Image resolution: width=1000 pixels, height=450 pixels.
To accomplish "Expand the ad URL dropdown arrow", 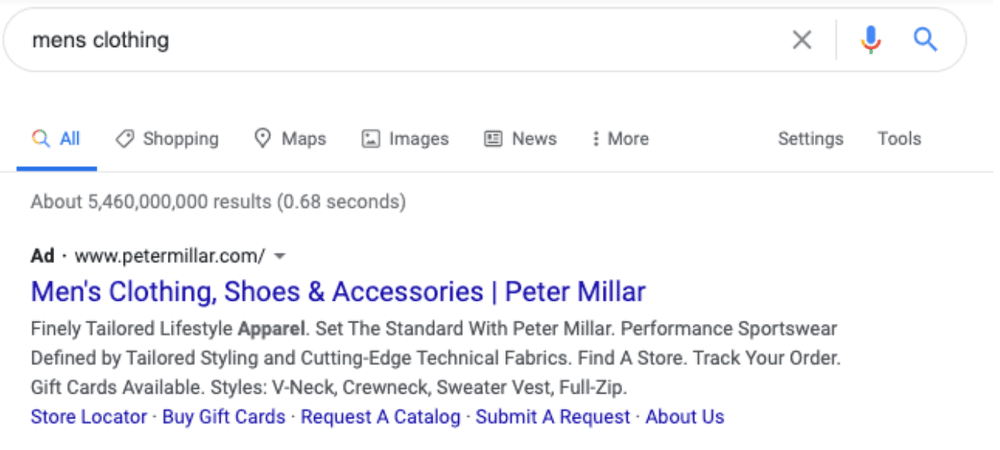I will 279,256.
